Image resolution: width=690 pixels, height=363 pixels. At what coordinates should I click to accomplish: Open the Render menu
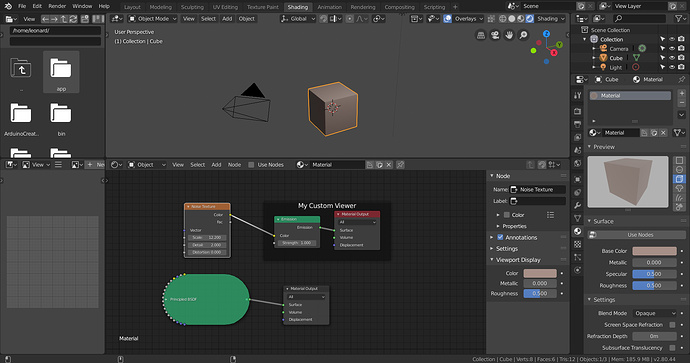click(x=57, y=6)
